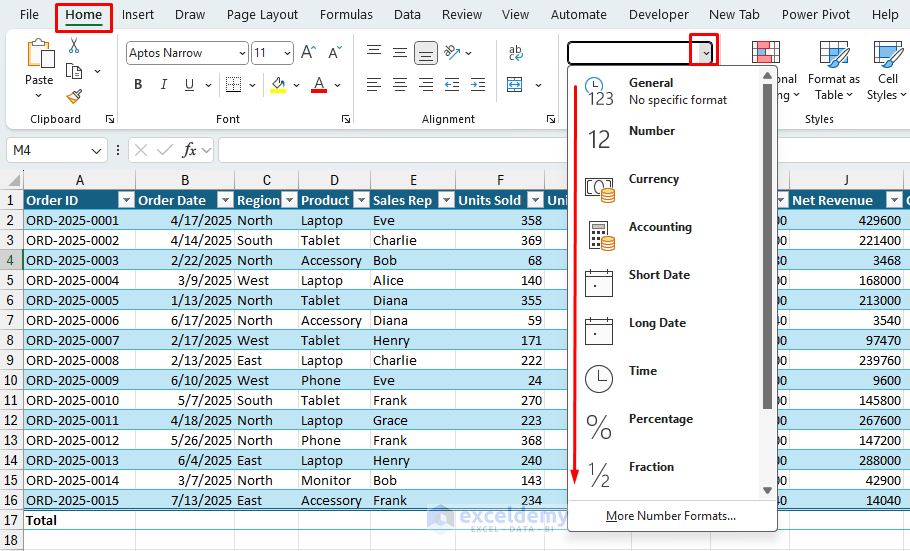Image resolution: width=910 pixels, height=551 pixels.
Task: Choose the Fraction format option
Action: (665, 476)
